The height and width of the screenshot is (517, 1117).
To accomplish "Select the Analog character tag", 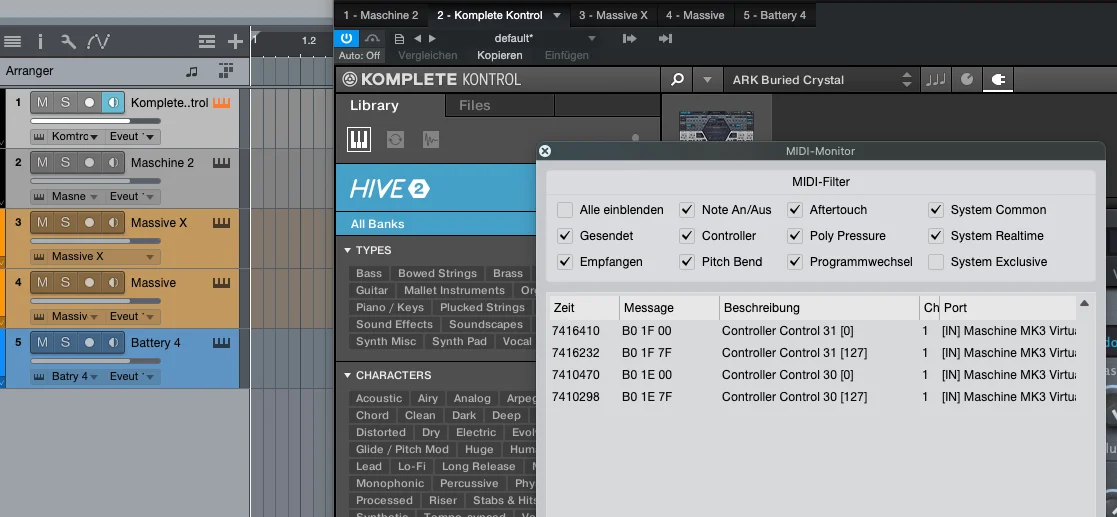I will [x=472, y=399].
